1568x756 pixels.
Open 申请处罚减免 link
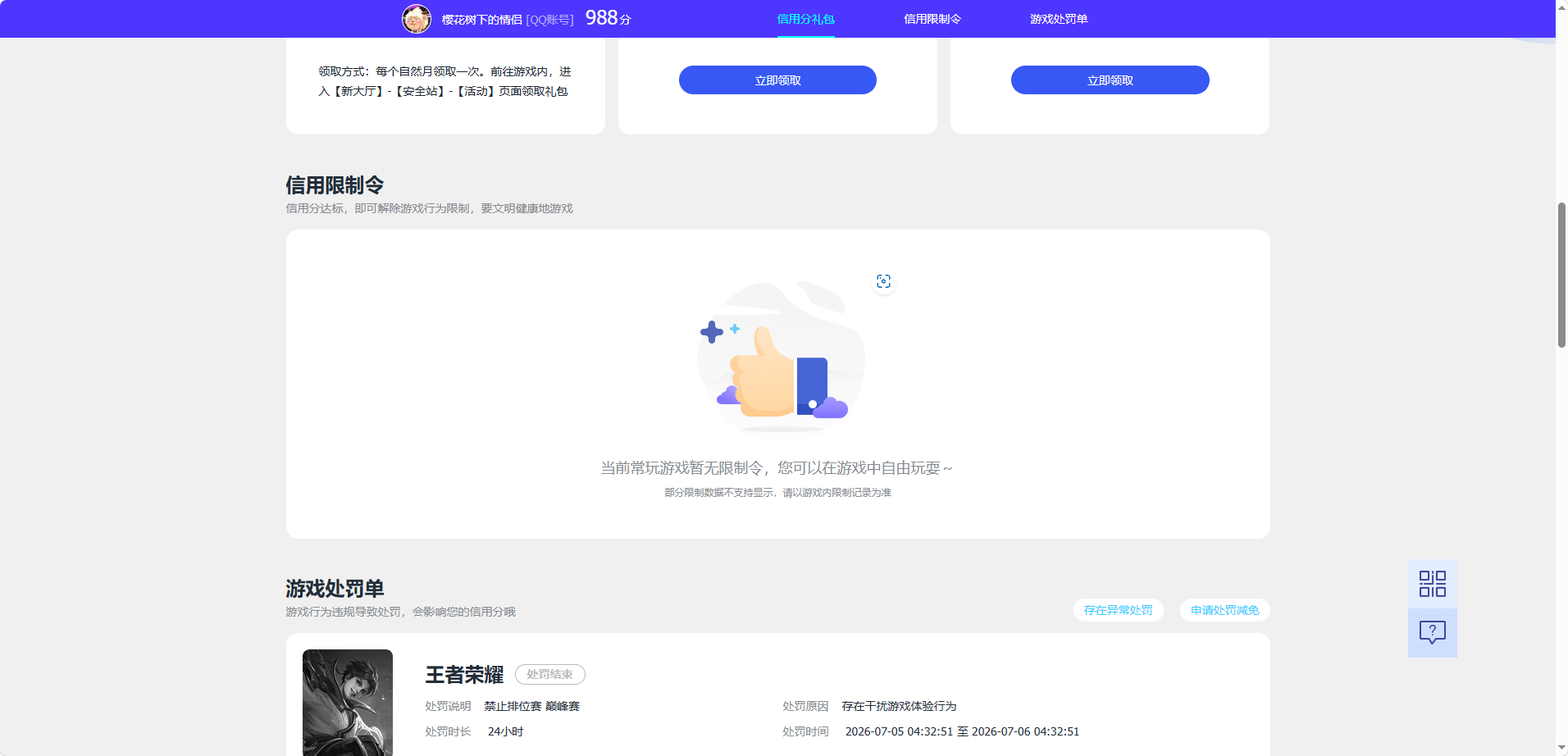tap(1224, 610)
